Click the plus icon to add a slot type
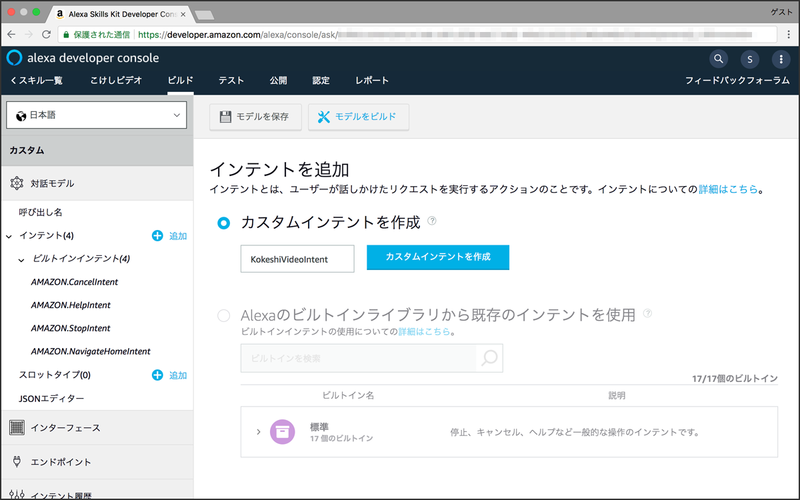The image size is (800, 500). [x=157, y=375]
